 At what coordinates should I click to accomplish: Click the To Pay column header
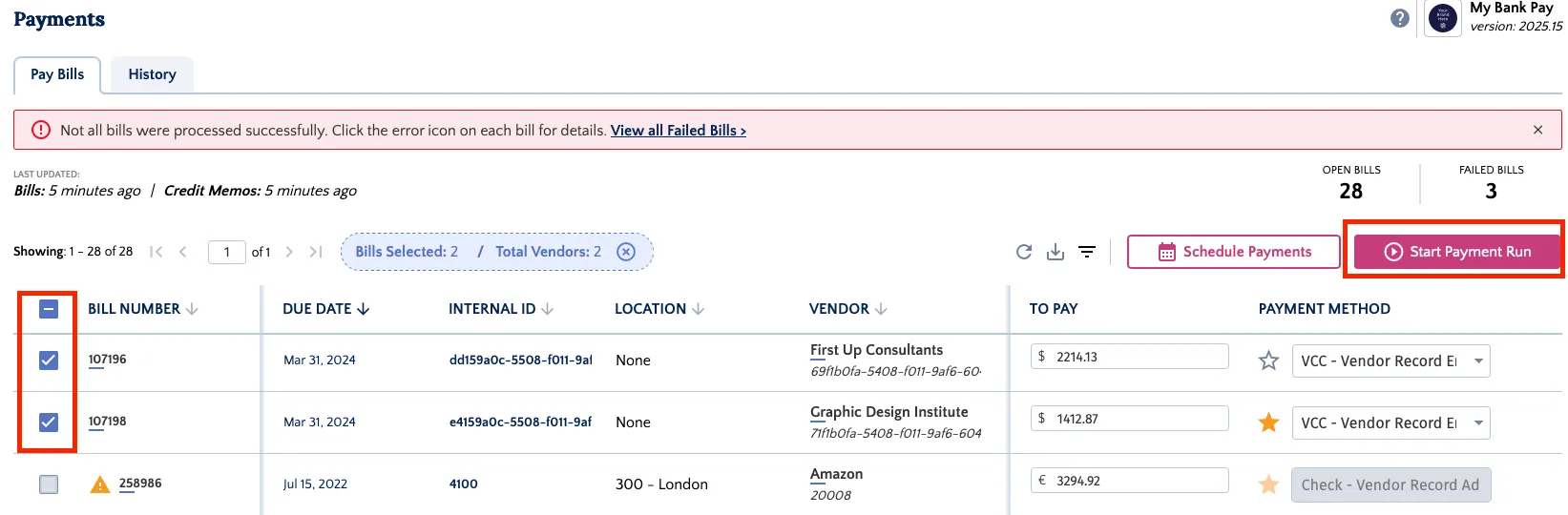pos(1054,309)
